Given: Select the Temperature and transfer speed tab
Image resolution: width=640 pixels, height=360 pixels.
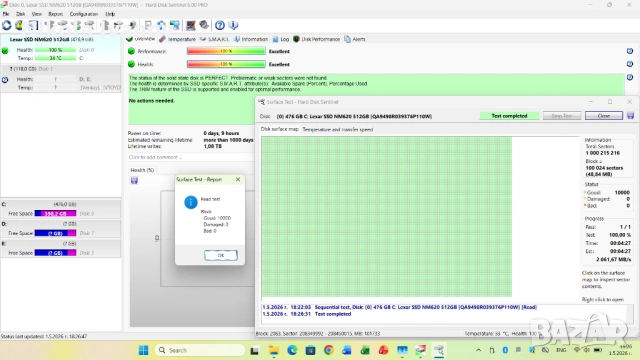Looking at the screenshot, I should [338, 129].
